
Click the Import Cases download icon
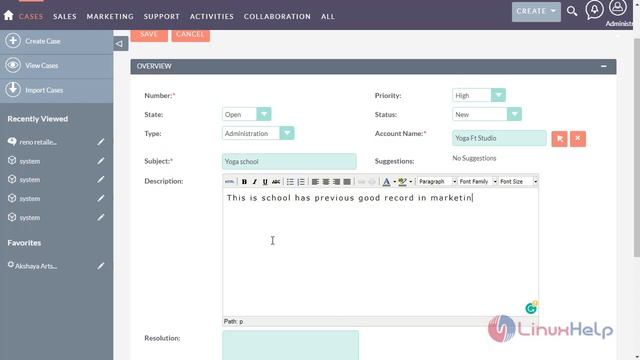(13, 90)
